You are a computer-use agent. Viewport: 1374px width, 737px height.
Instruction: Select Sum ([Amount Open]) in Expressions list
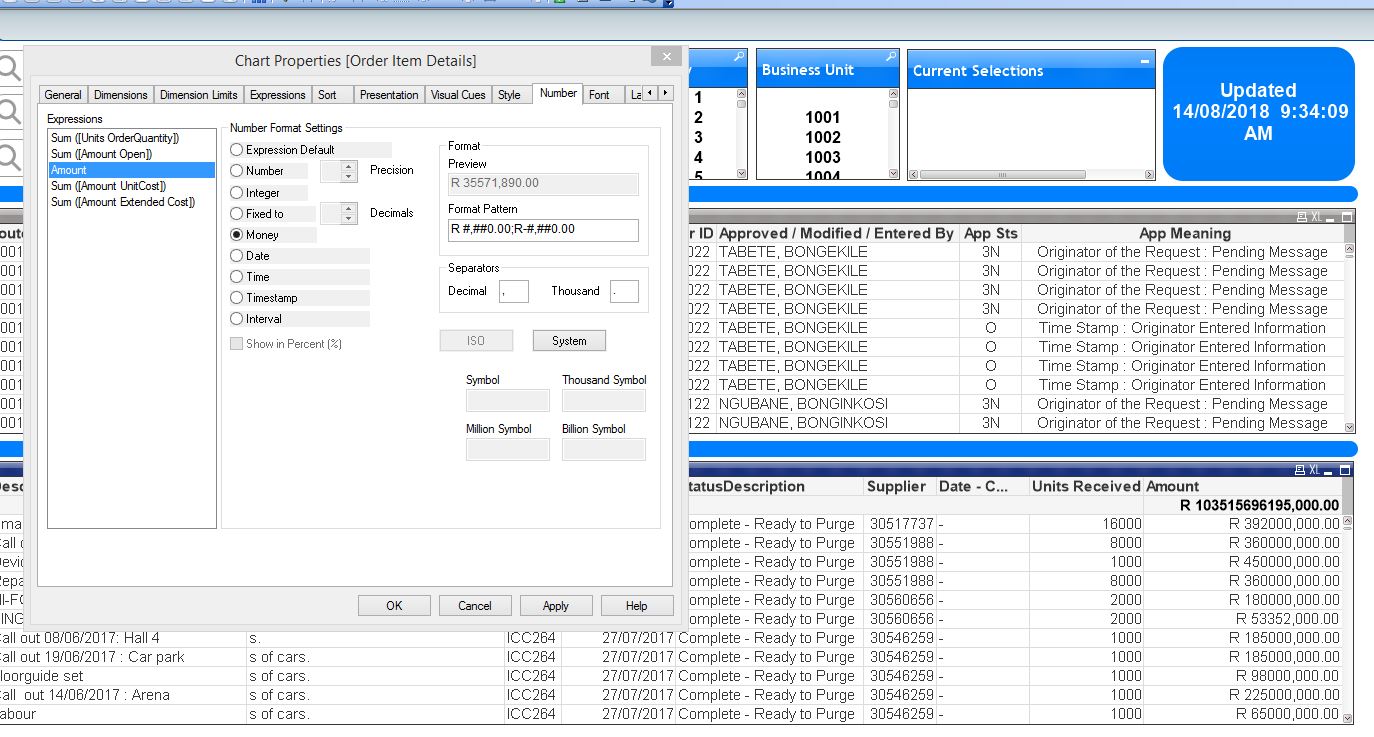tap(101, 154)
